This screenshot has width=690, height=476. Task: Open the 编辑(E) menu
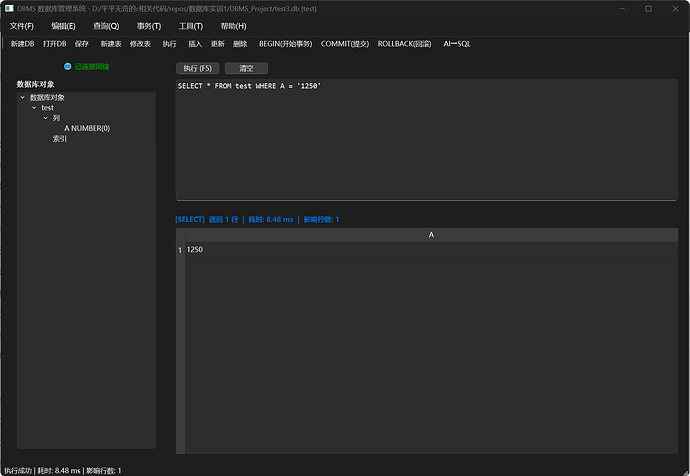pos(63,26)
